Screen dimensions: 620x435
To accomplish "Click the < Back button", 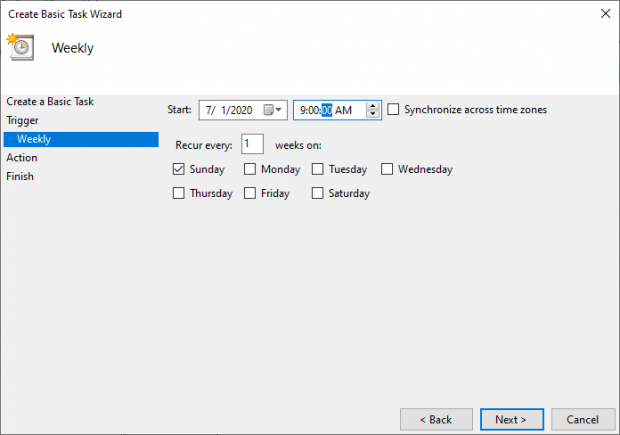I will coord(436,419).
